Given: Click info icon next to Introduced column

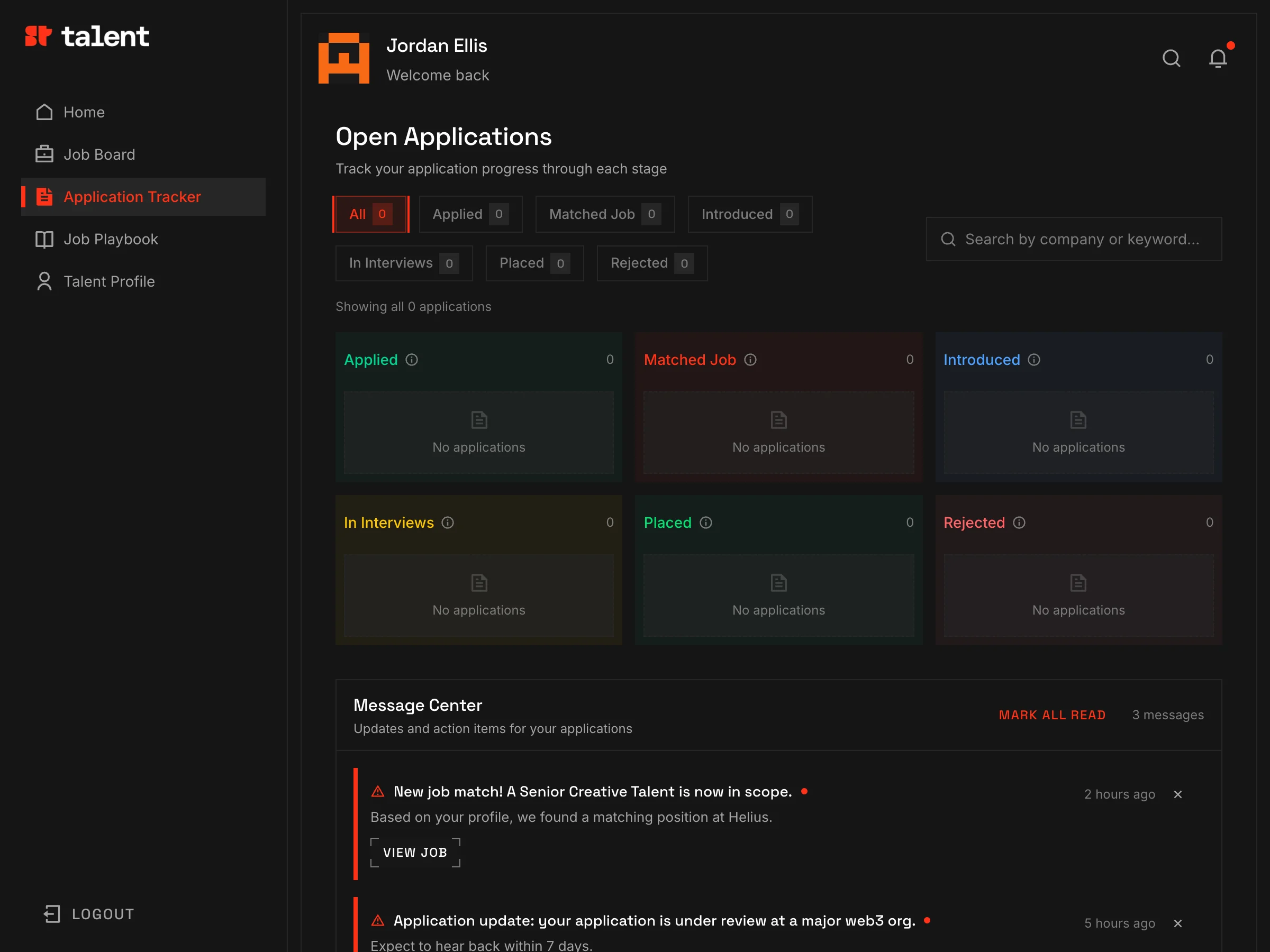Looking at the screenshot, I should point(1034,360).
